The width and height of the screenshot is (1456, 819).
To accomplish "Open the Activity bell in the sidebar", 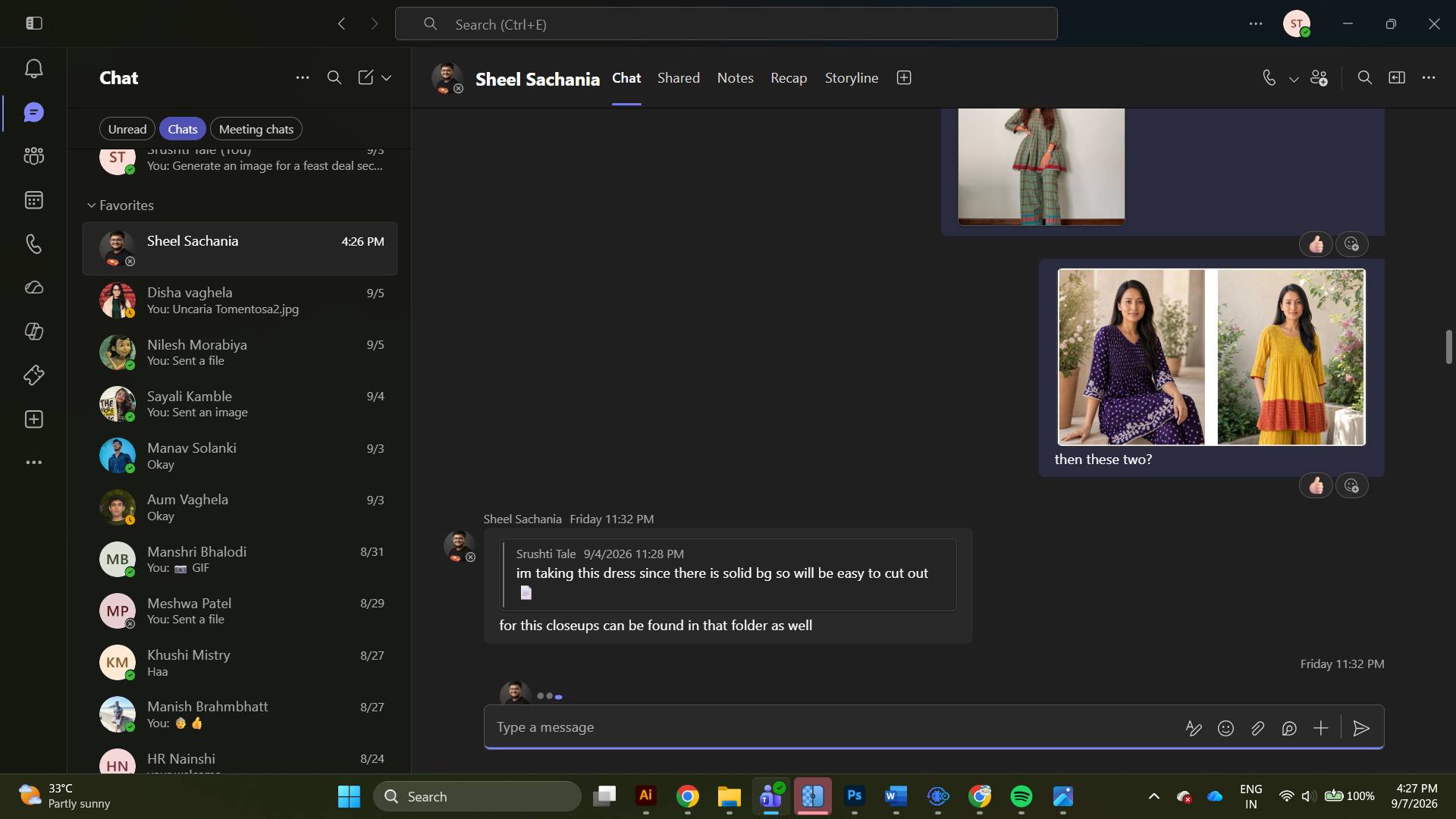I will pos(33,69).
